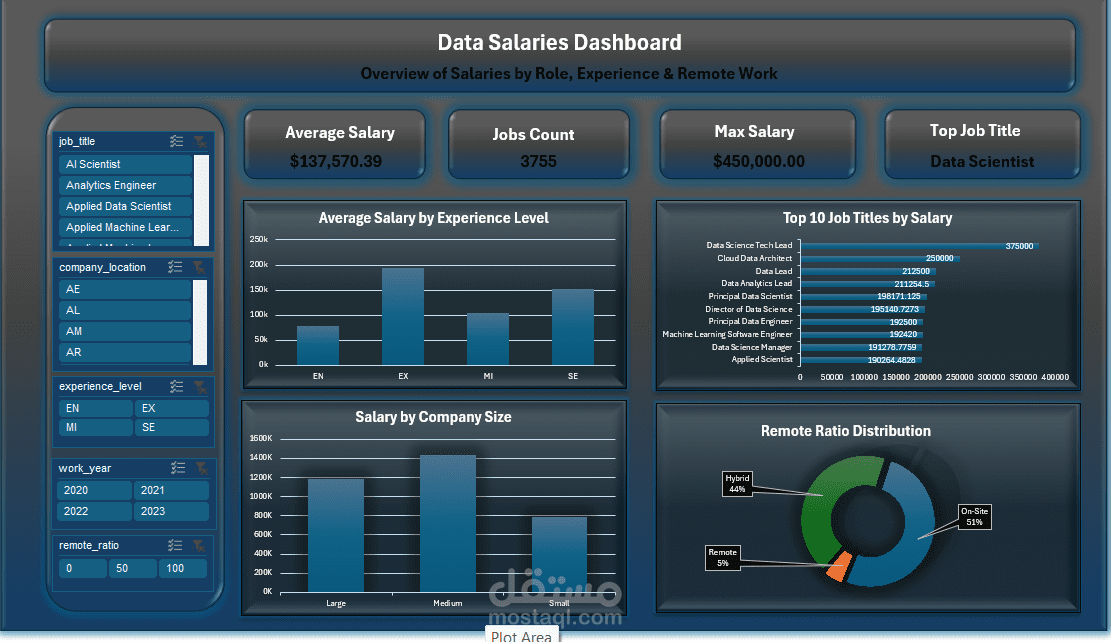The height and width of the screenshot is (642, 1111).
Task: Click the MI bar in experience chart
Action: (x=488, y=339)
